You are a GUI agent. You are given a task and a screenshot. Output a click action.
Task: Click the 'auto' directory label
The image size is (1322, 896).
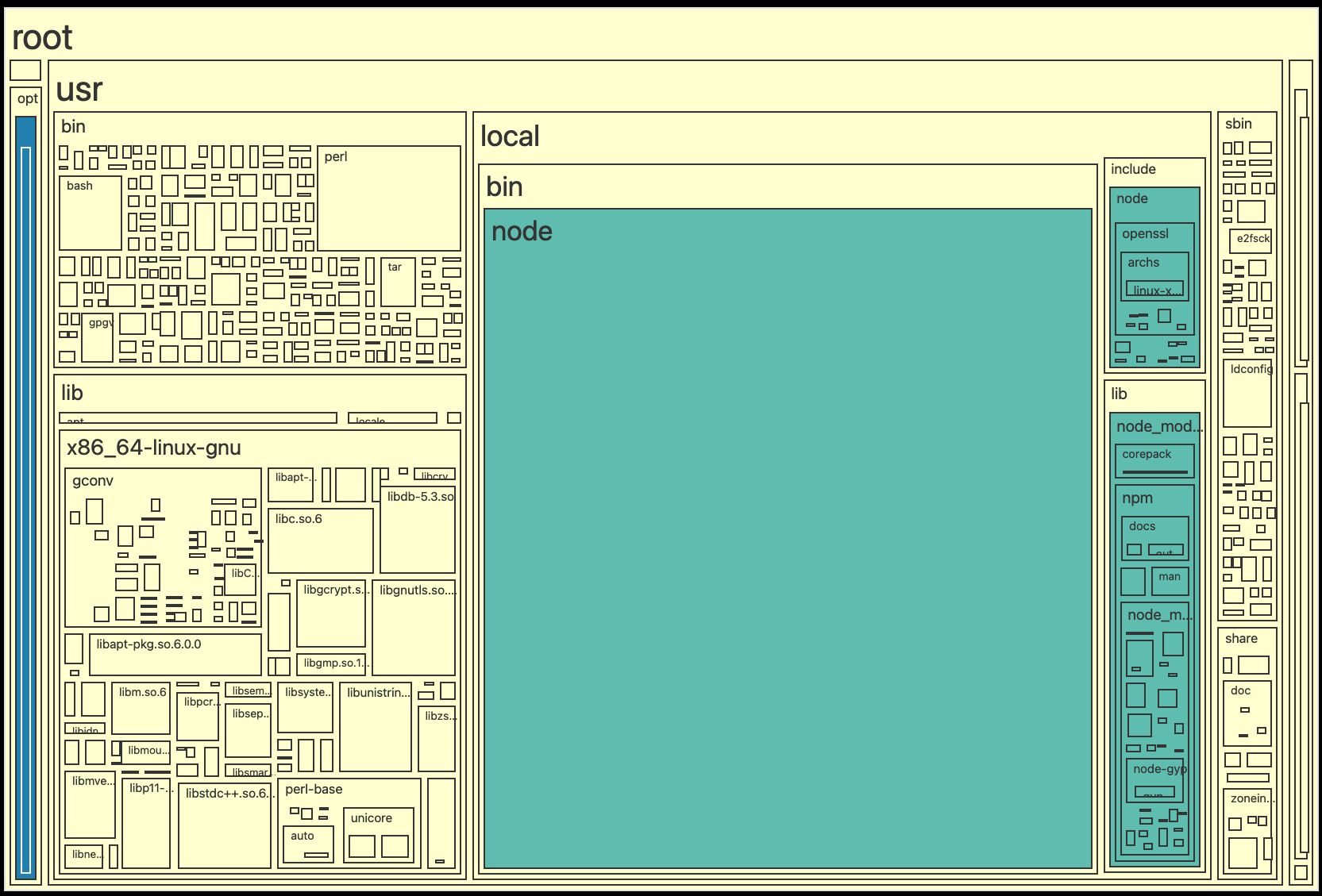(x=302, y=836)
